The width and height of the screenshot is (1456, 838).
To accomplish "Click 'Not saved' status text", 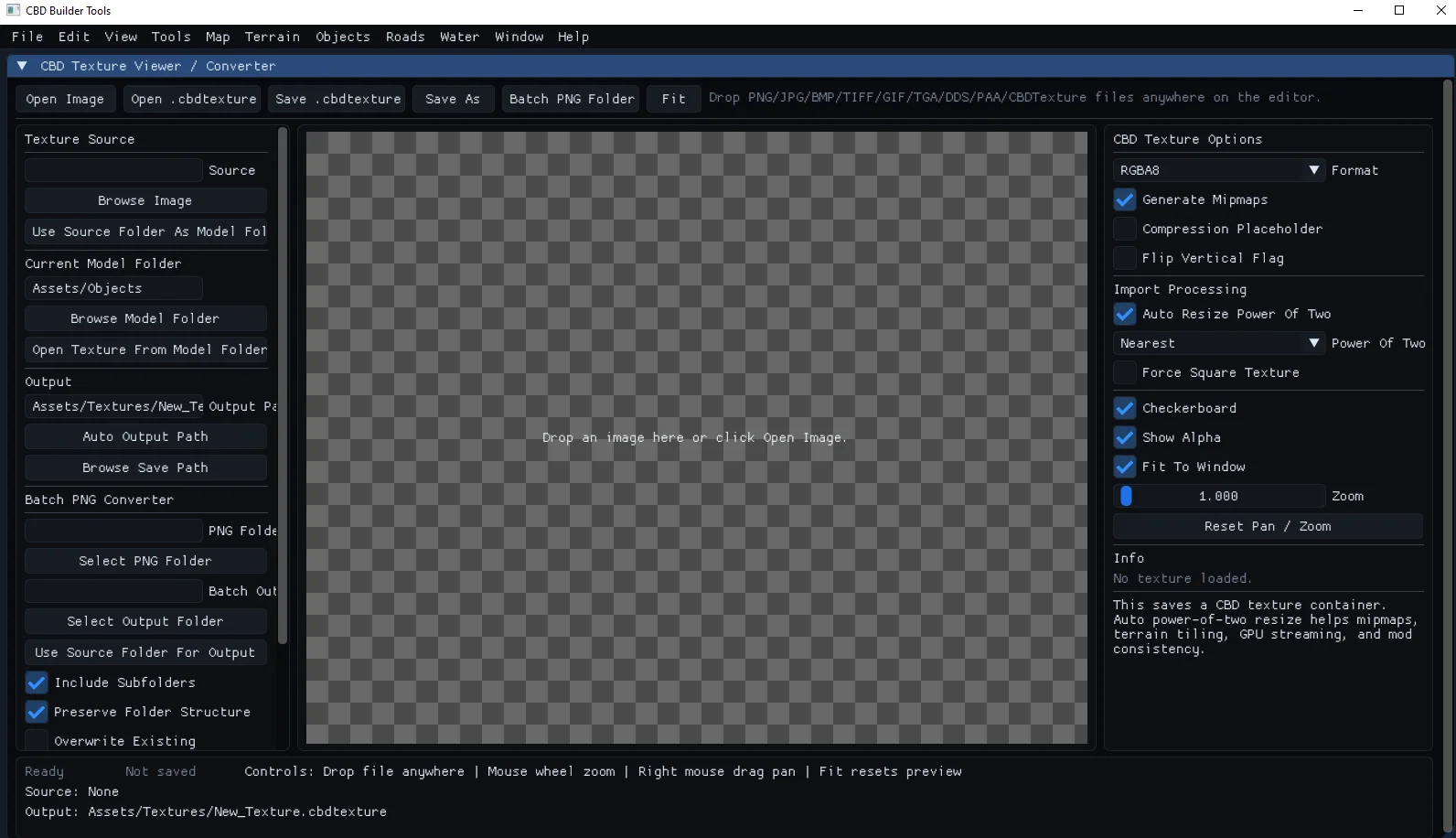I will click(x=161, y=771).
